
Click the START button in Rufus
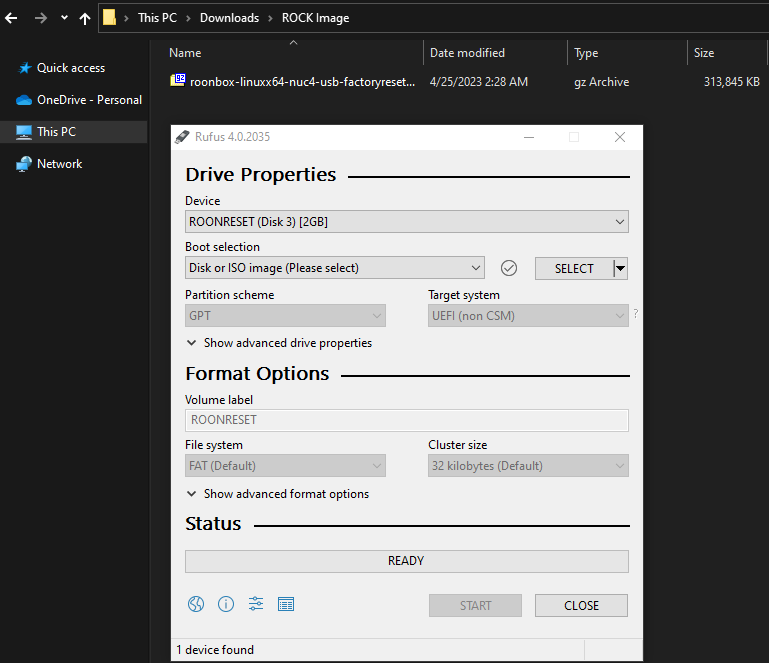point(475,606)
